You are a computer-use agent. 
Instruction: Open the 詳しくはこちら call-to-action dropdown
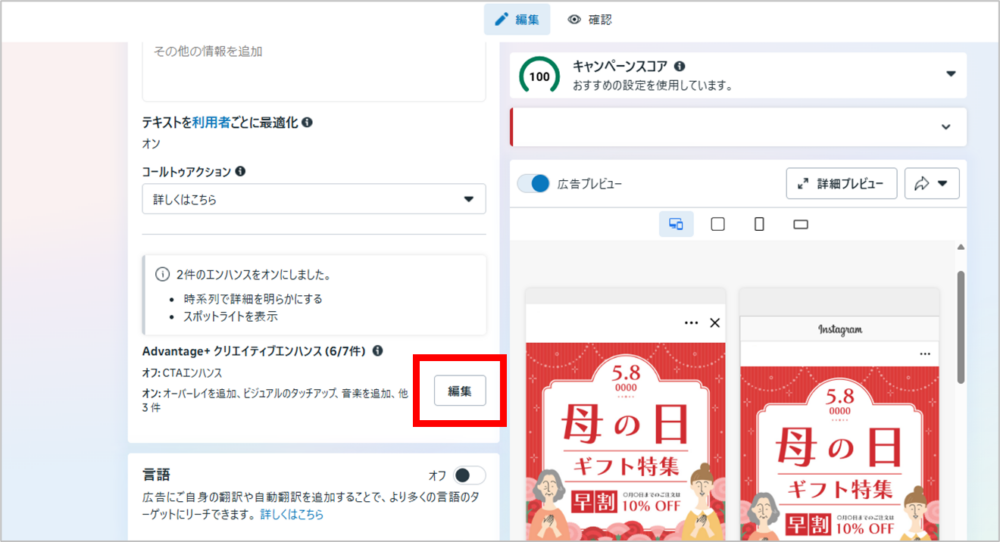[314, 199]
